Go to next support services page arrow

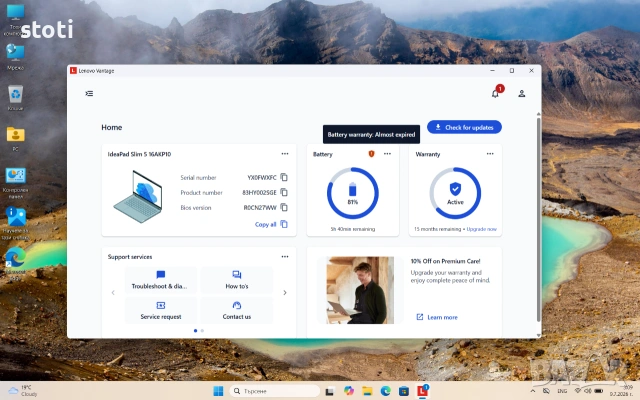click(285, 293)
